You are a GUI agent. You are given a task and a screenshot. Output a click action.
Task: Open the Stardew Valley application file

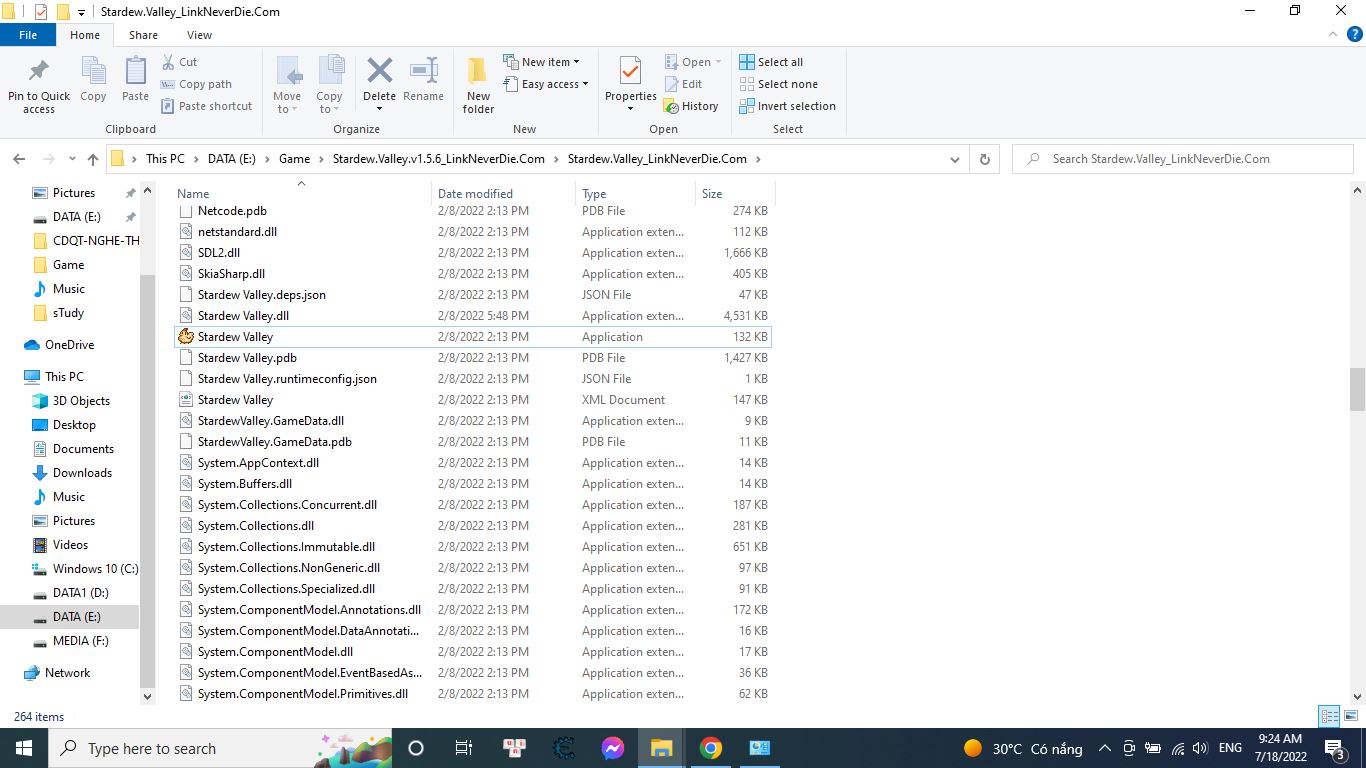(x=235, y=337)
